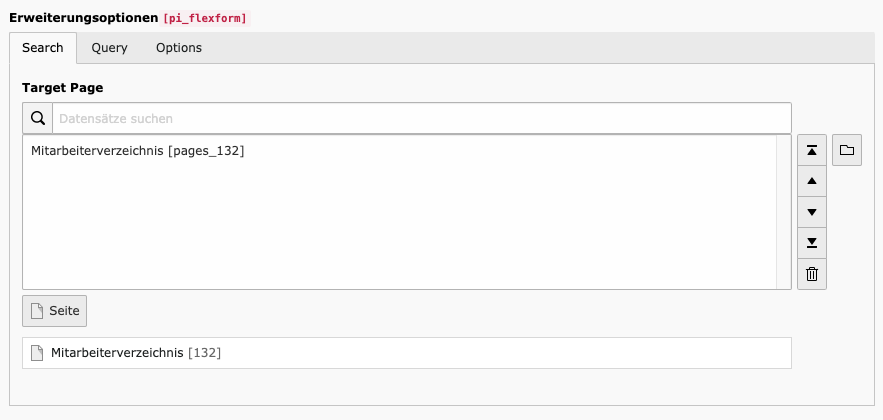883x420 pixels.
Task: Switch to the Search tab
Action: (x=43, y=48)
